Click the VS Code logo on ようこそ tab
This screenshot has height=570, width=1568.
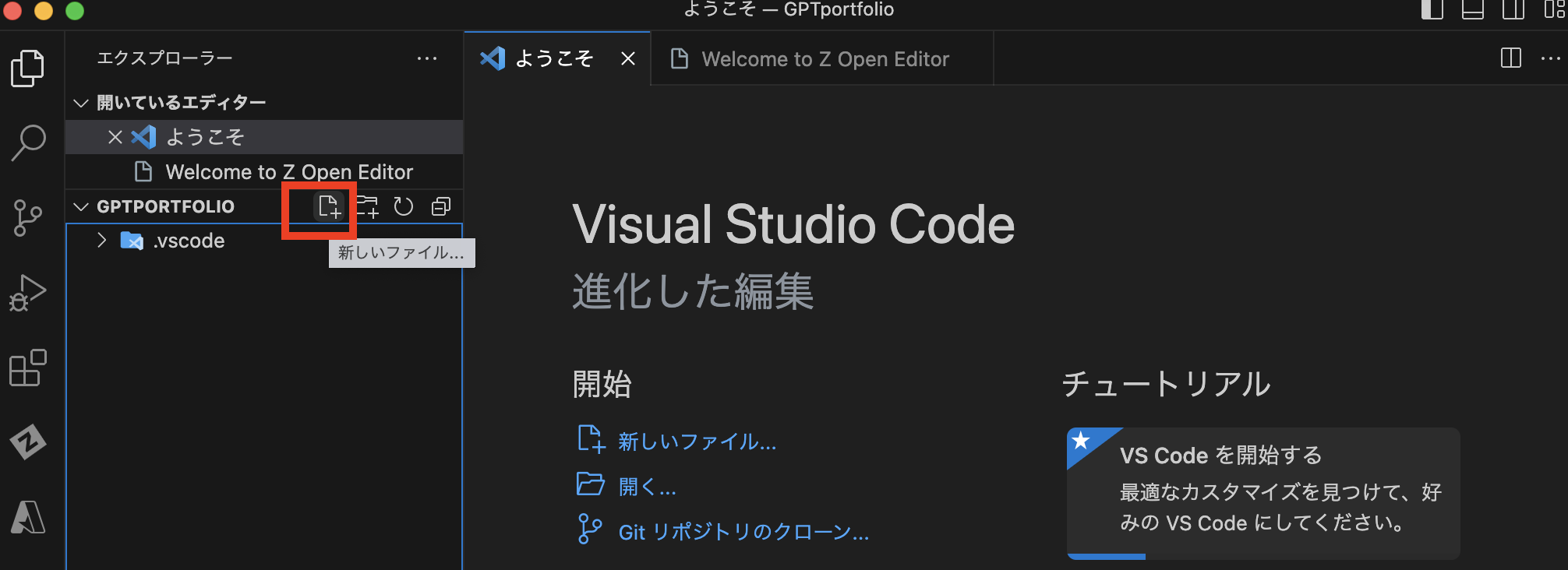coord(493,58)
